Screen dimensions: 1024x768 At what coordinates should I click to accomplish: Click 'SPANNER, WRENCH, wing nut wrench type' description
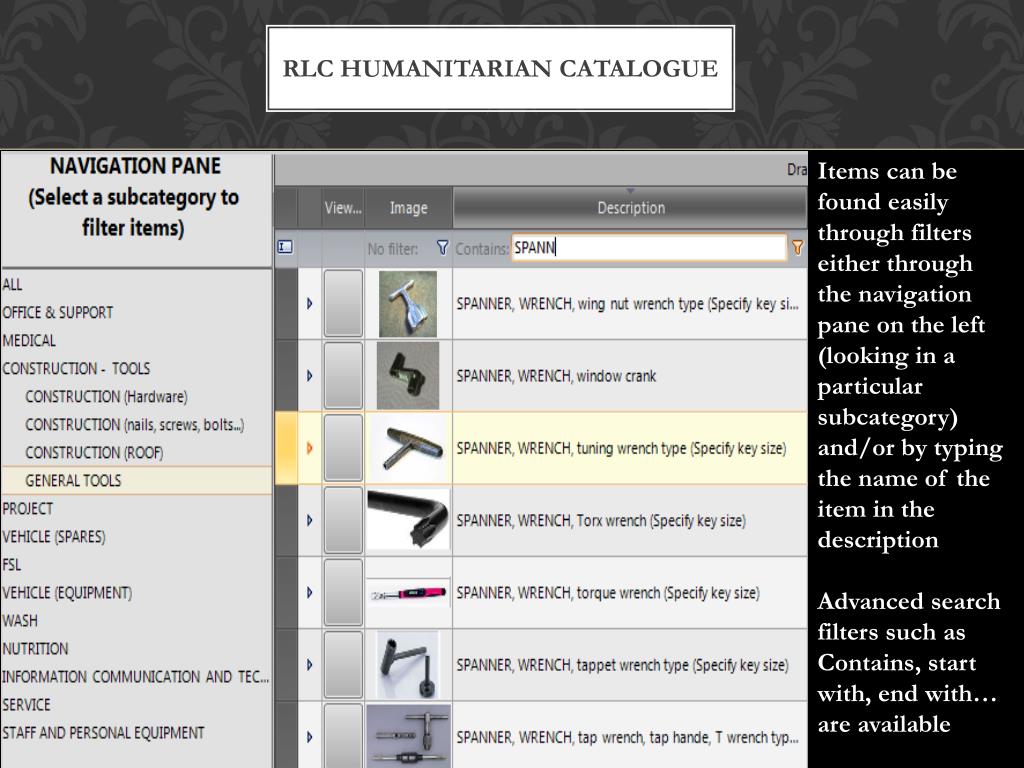click(628, 304)
